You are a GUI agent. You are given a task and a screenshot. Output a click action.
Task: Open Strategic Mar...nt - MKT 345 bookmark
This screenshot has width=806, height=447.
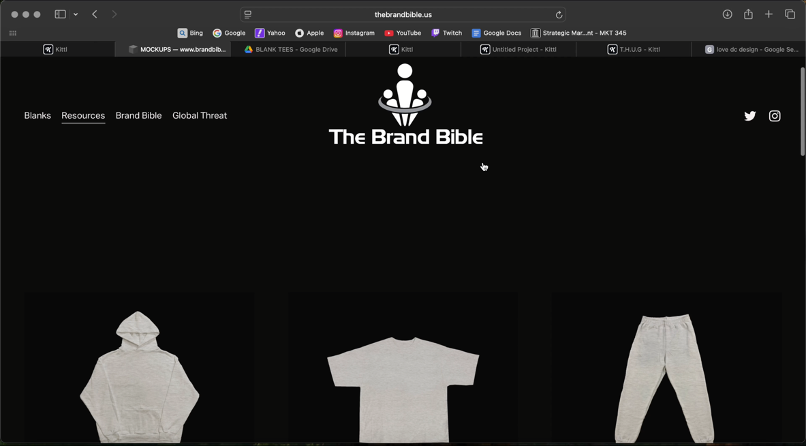578,33
